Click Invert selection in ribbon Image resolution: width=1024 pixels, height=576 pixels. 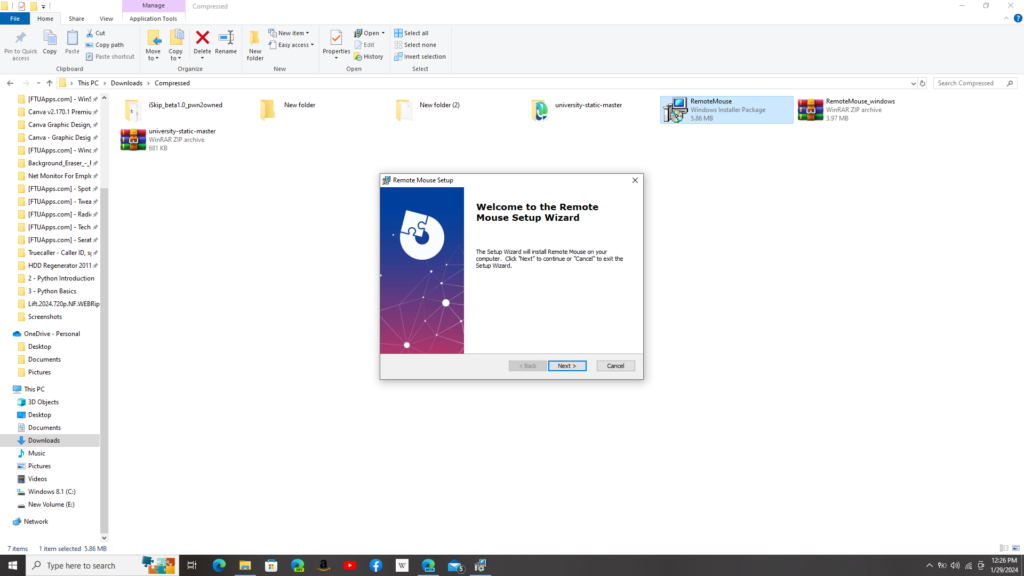[x=420, y=56]
